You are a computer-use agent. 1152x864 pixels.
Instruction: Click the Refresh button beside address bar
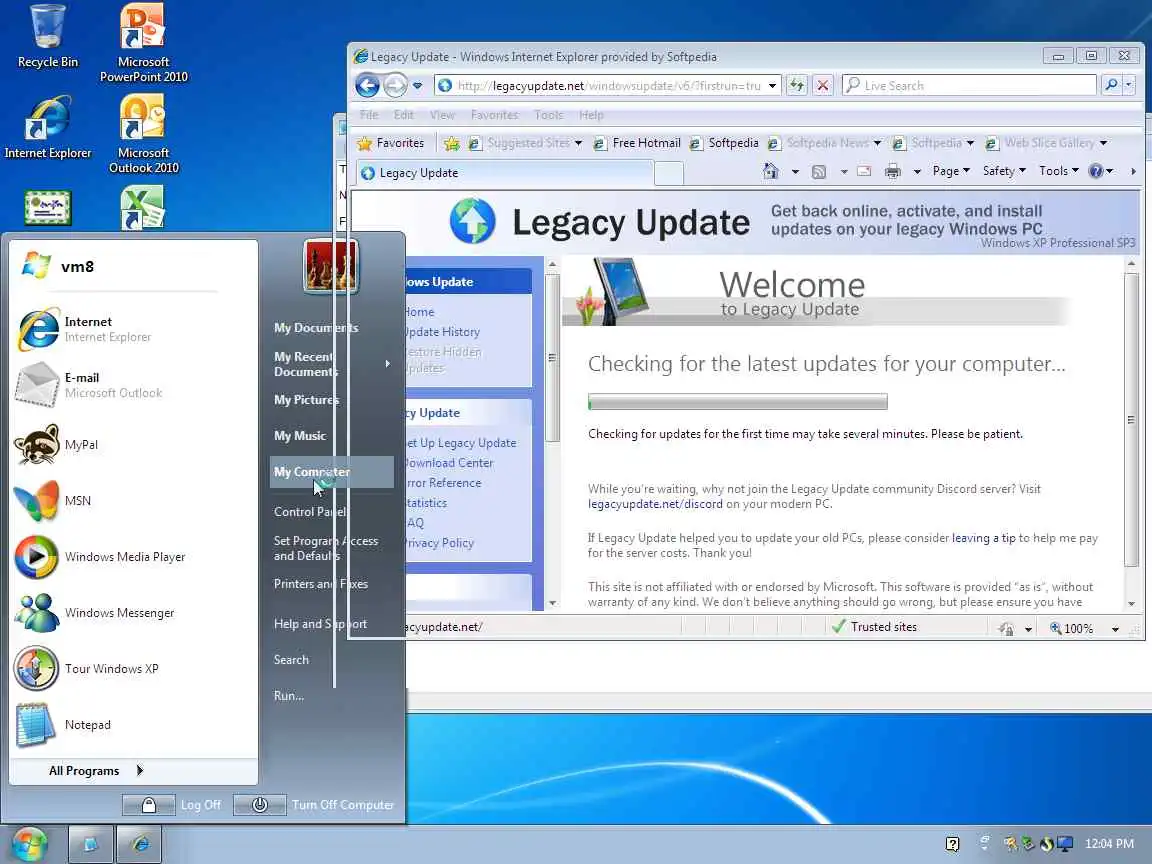coord(796,86)
